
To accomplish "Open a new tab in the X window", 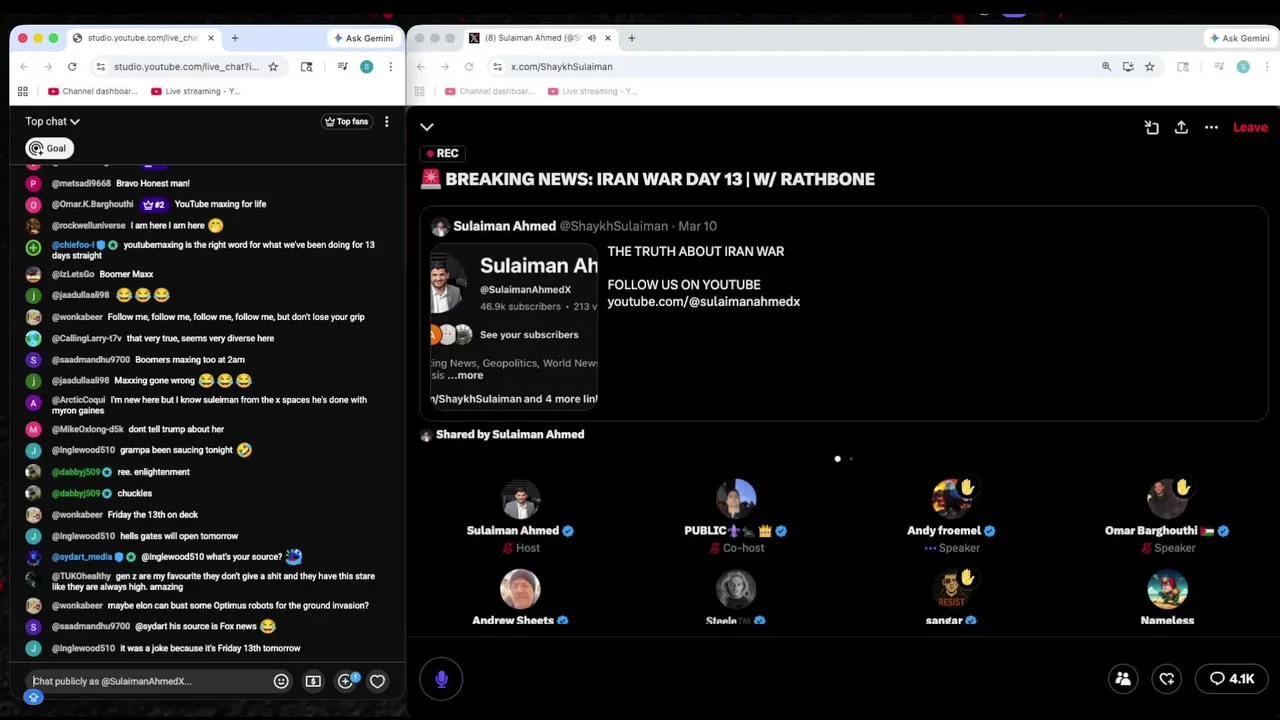I will click(x=632, y=38).
